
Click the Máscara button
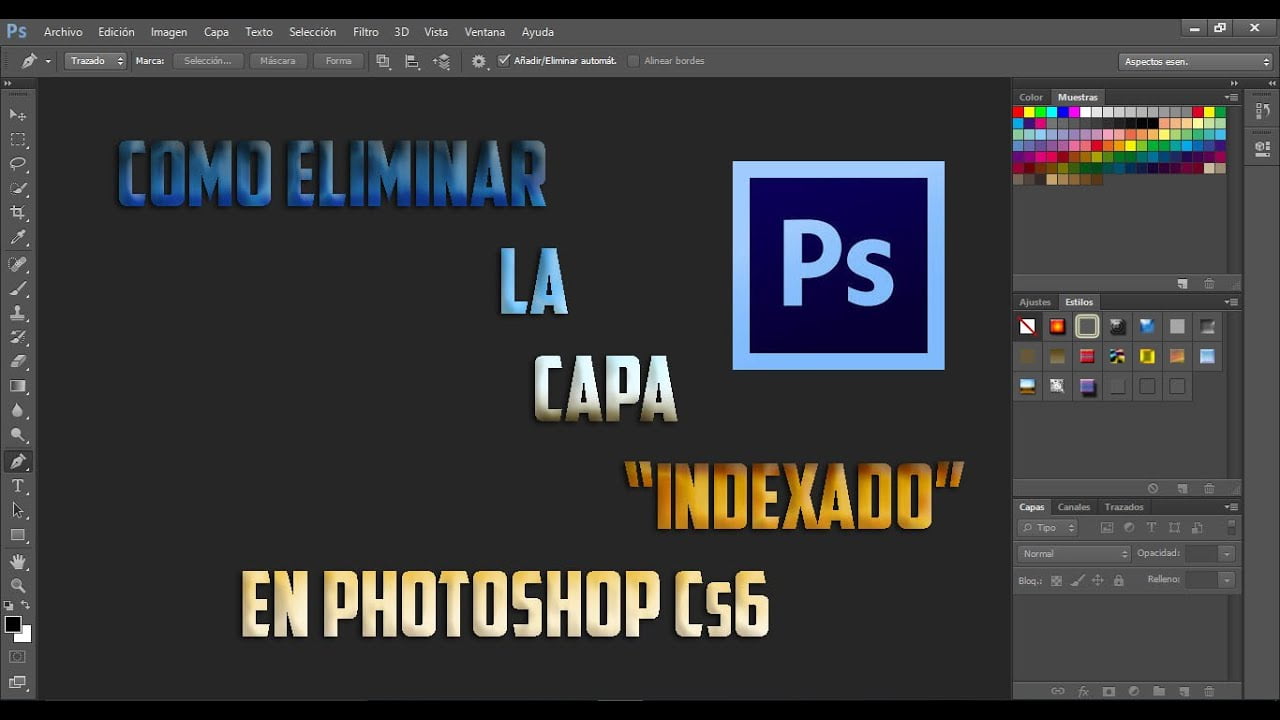click(278, 61)
